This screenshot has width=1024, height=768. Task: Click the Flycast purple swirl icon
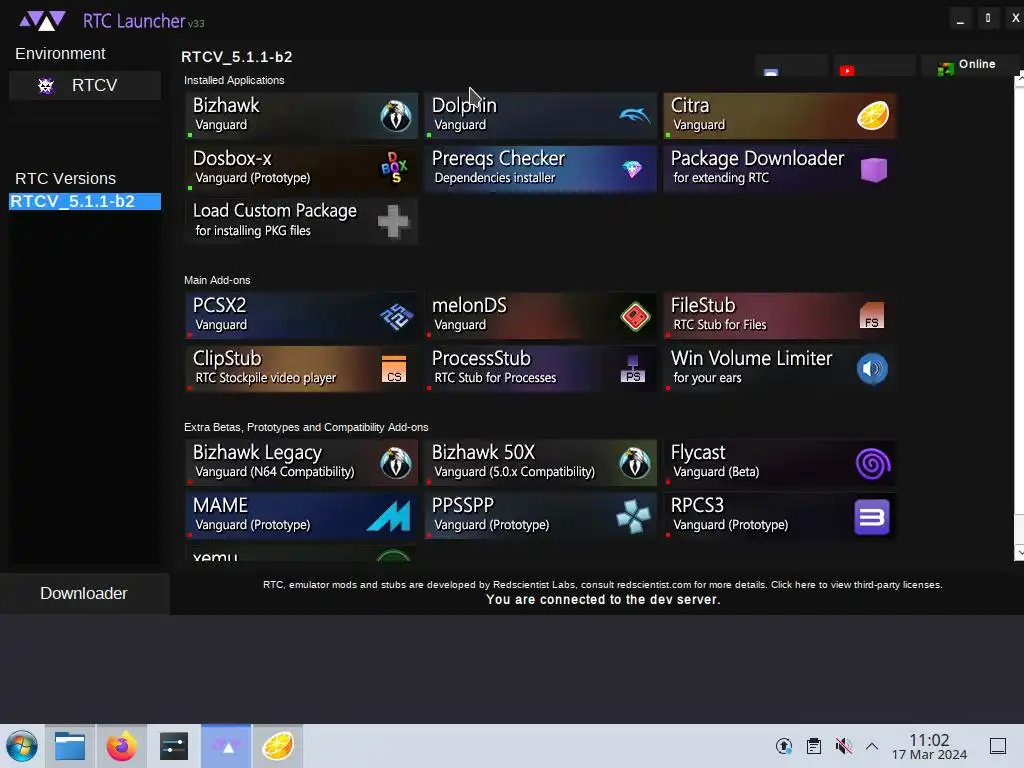(872, 464)
